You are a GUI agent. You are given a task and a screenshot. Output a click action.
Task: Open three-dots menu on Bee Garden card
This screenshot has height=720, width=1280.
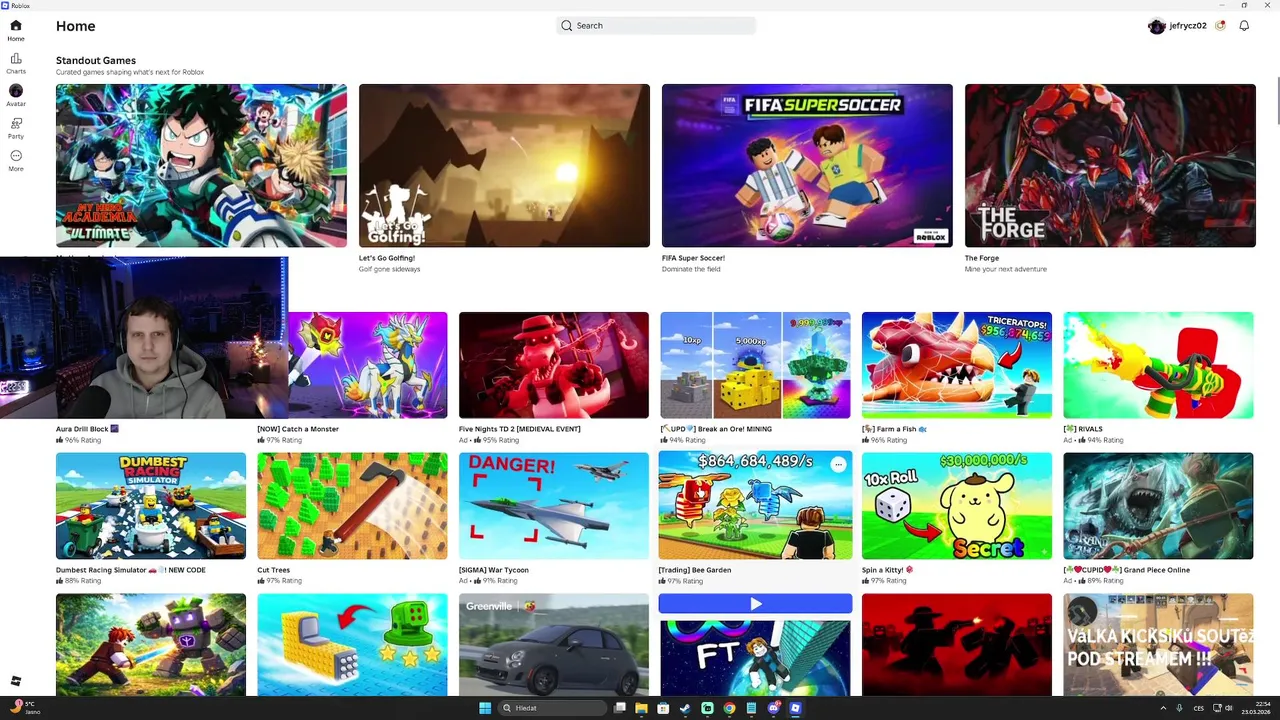point(838,464)
